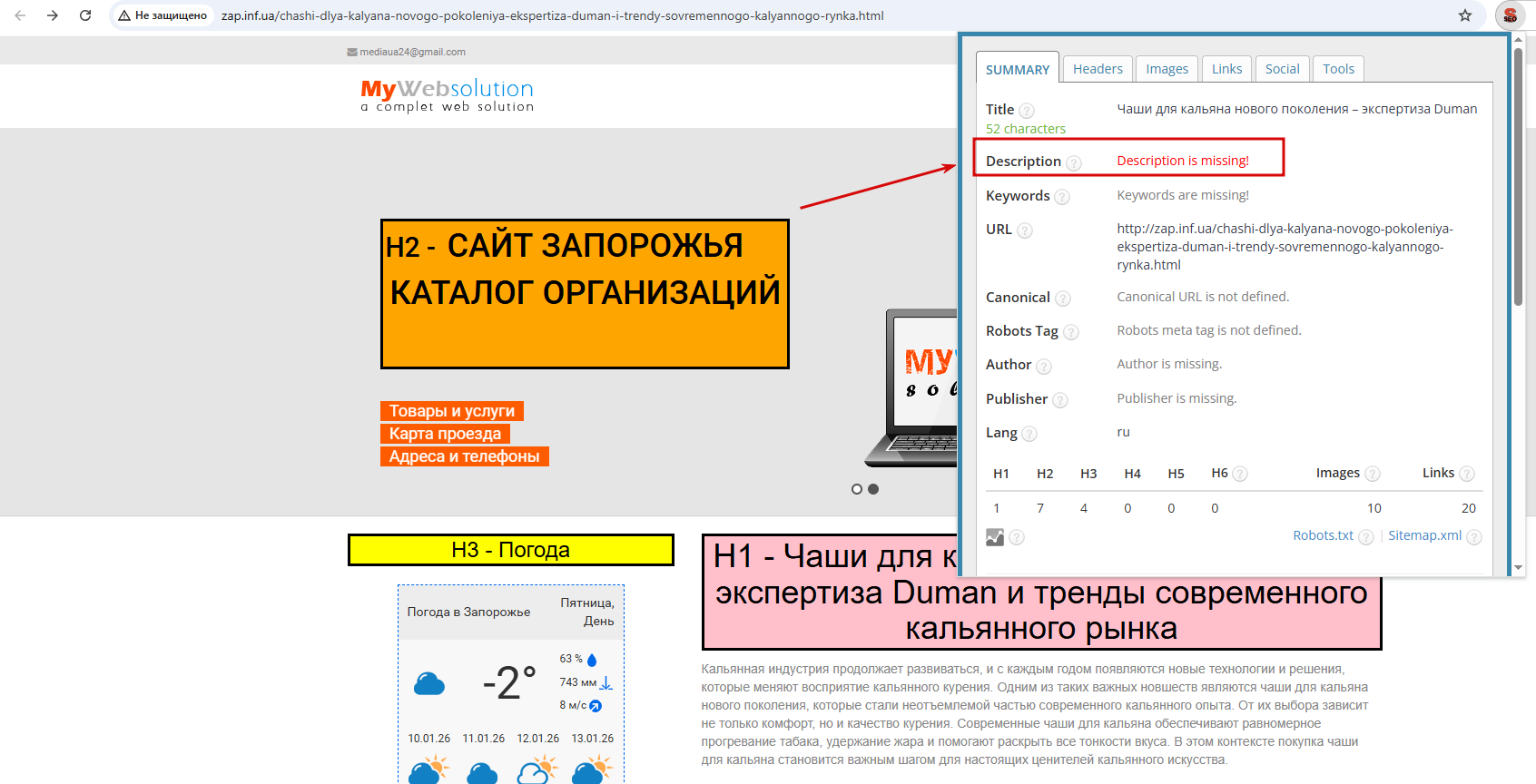1536x784 pixels.
Task: Click the 'H3 - Погода' heading
Action: point(511,550)
